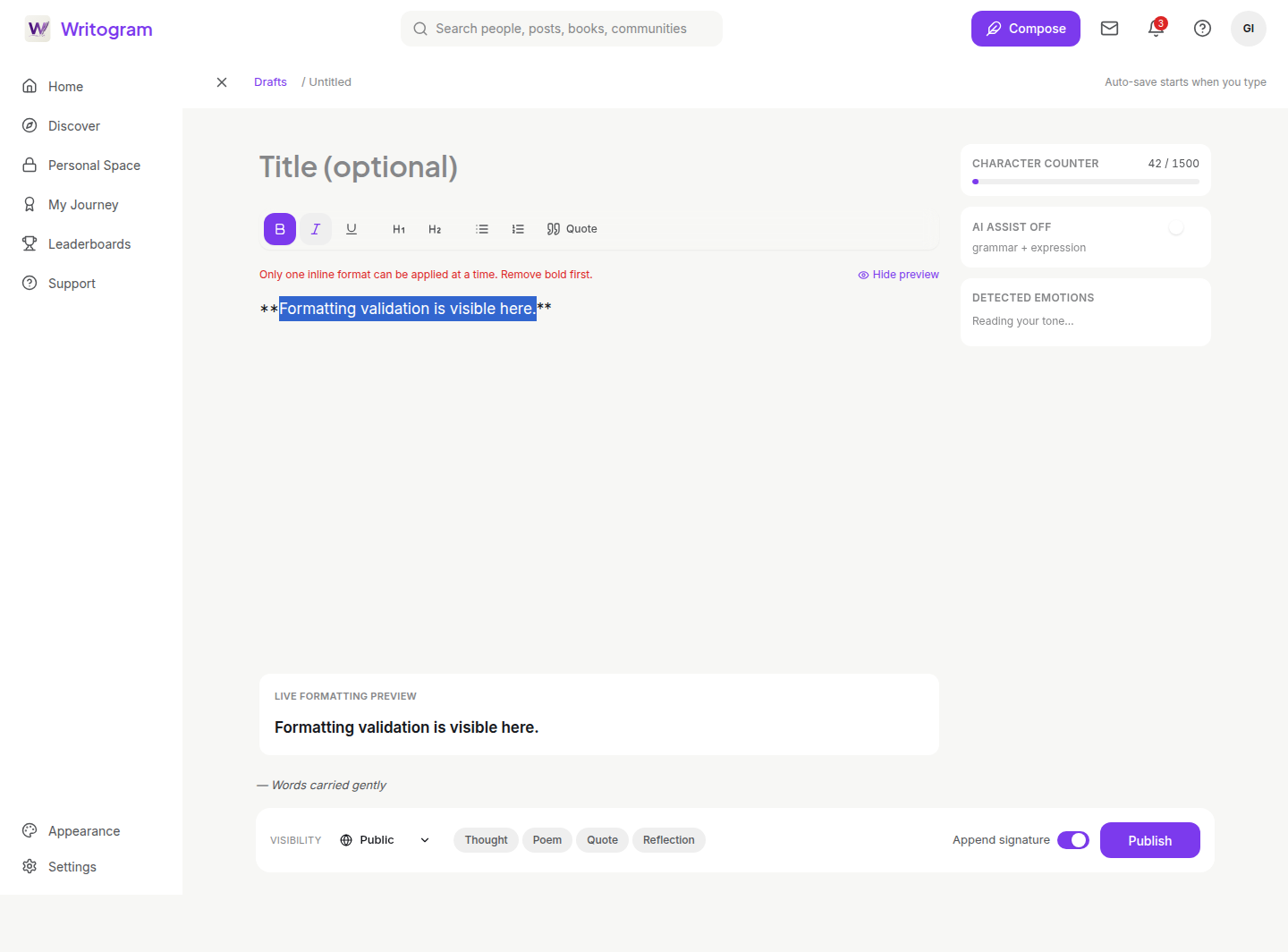This screenshot has height=952, width=1288.
Task: Open the Drafts breadcrumb link
Action: (x=270, y=82)
